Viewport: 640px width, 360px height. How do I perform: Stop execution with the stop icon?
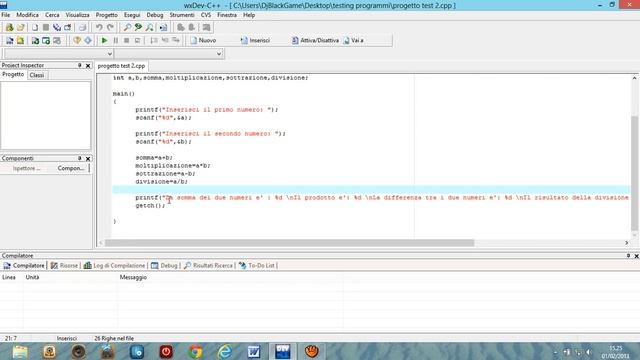coord(127,40)
